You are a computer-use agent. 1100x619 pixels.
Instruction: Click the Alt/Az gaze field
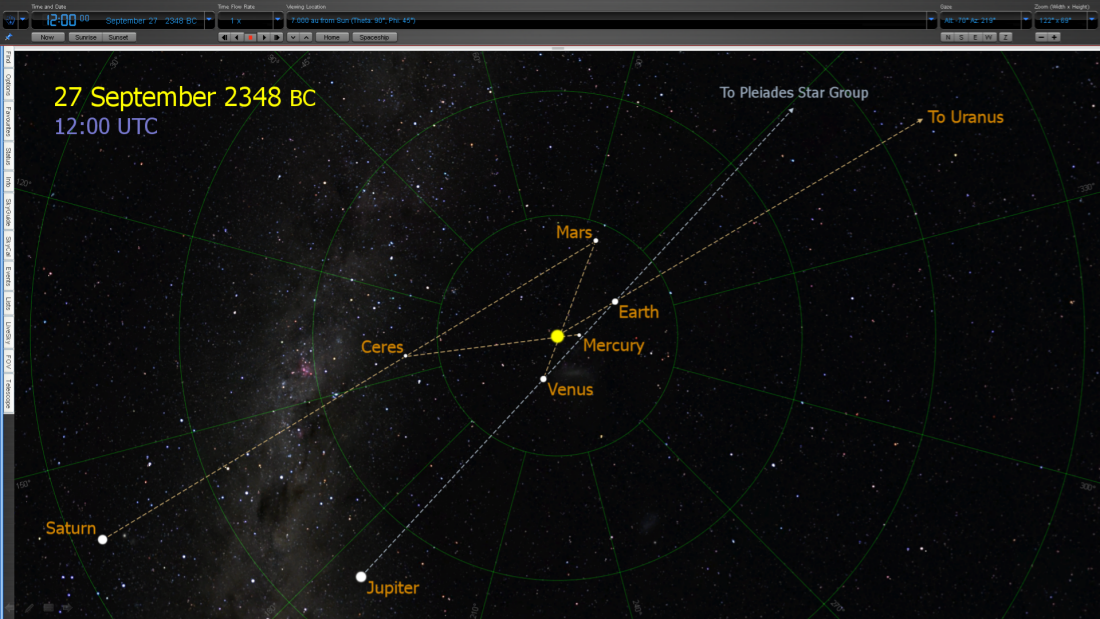(x=981, y=20)
